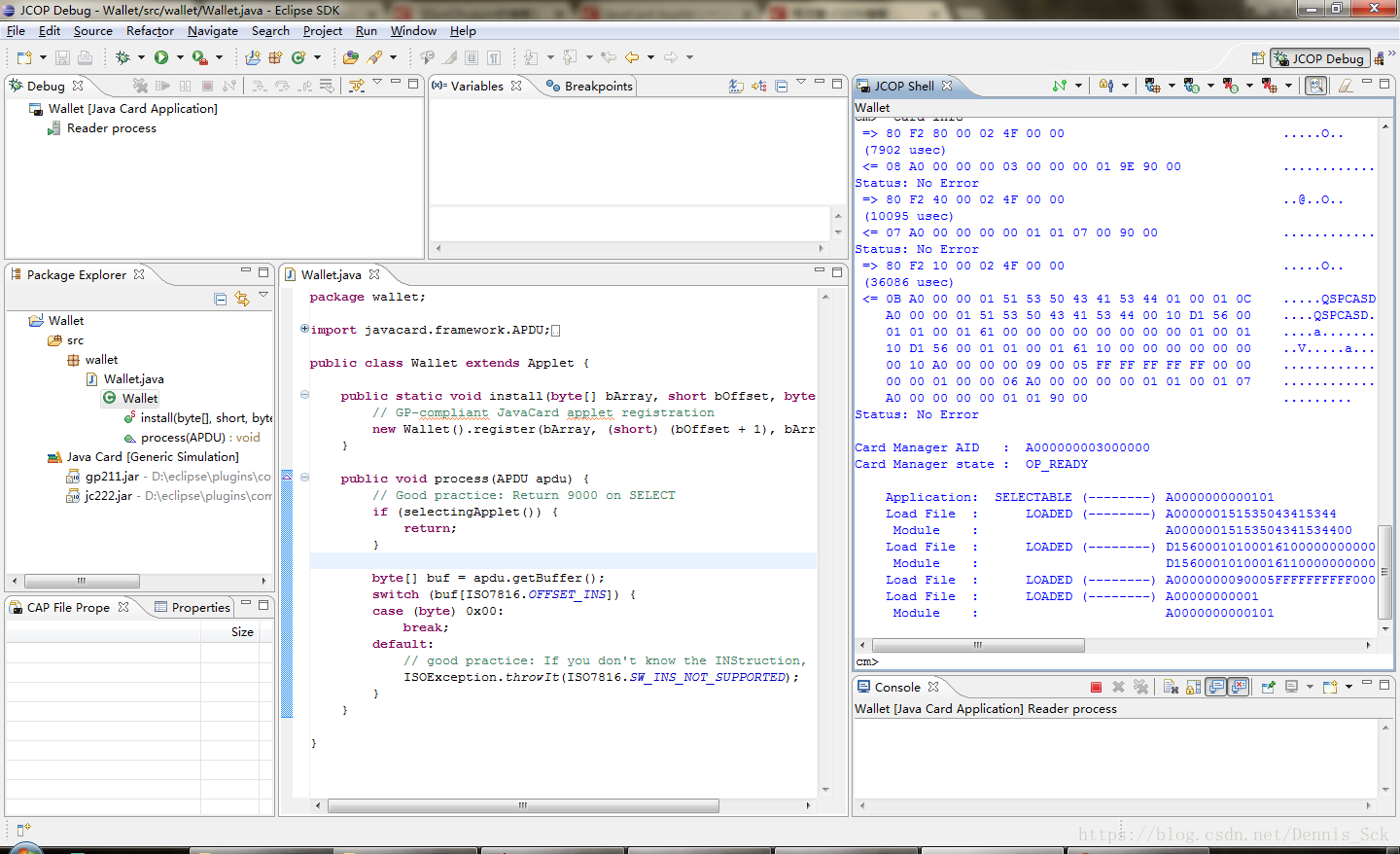The height and width of the screenshot is (854, 1400).
Task: Open the Project menu
Action: click(x=322, y=31)
